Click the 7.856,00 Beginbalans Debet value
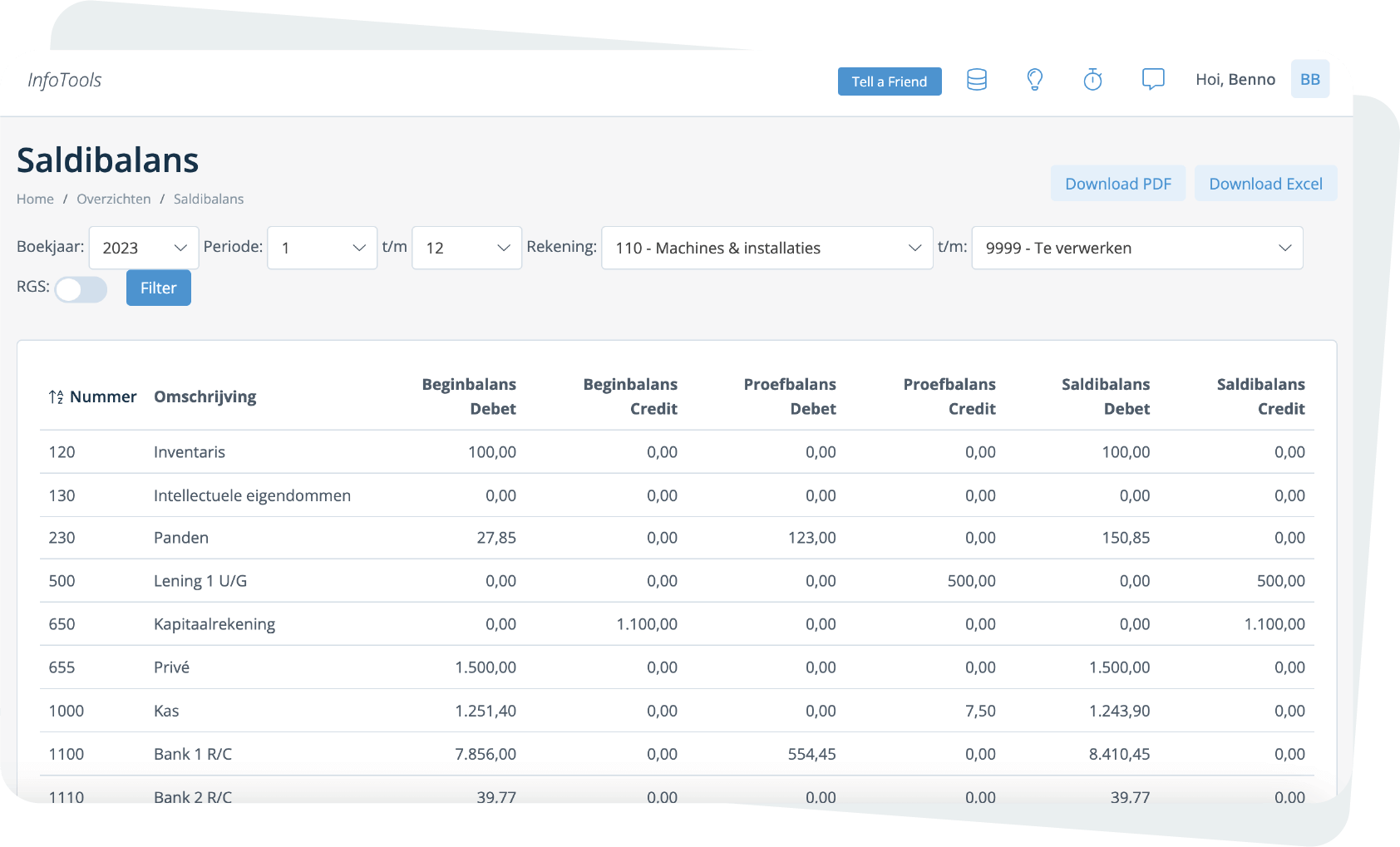The width and height of the screenshot is (1400, 847). tap(486, 754)
